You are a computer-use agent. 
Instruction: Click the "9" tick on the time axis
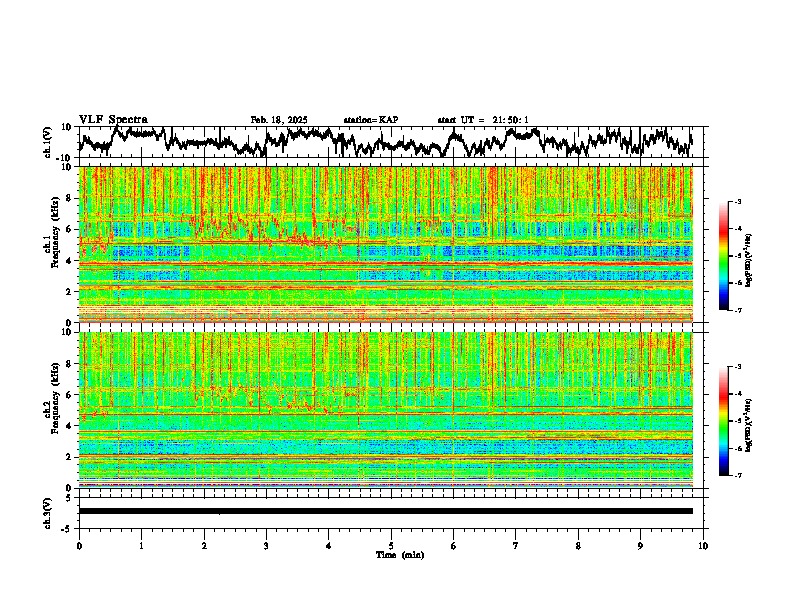point(640,546)
